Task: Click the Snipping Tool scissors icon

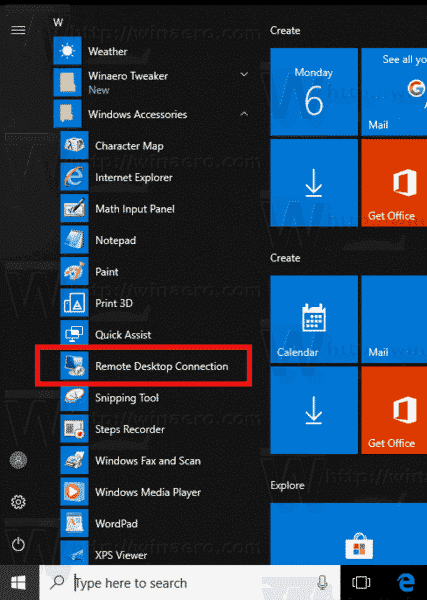Action: [x=74, y=397]
